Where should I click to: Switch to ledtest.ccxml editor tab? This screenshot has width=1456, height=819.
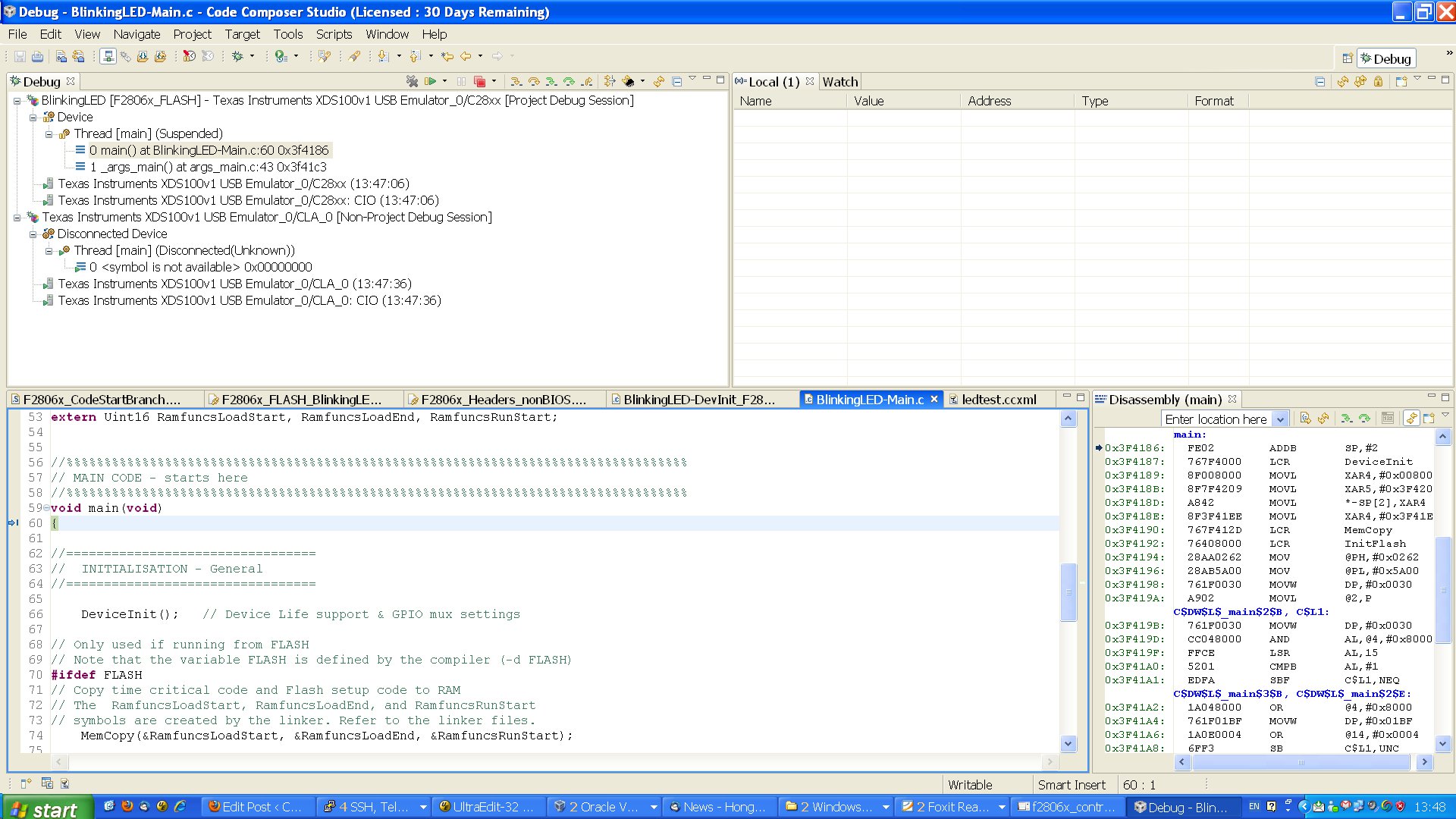point(999,400)
